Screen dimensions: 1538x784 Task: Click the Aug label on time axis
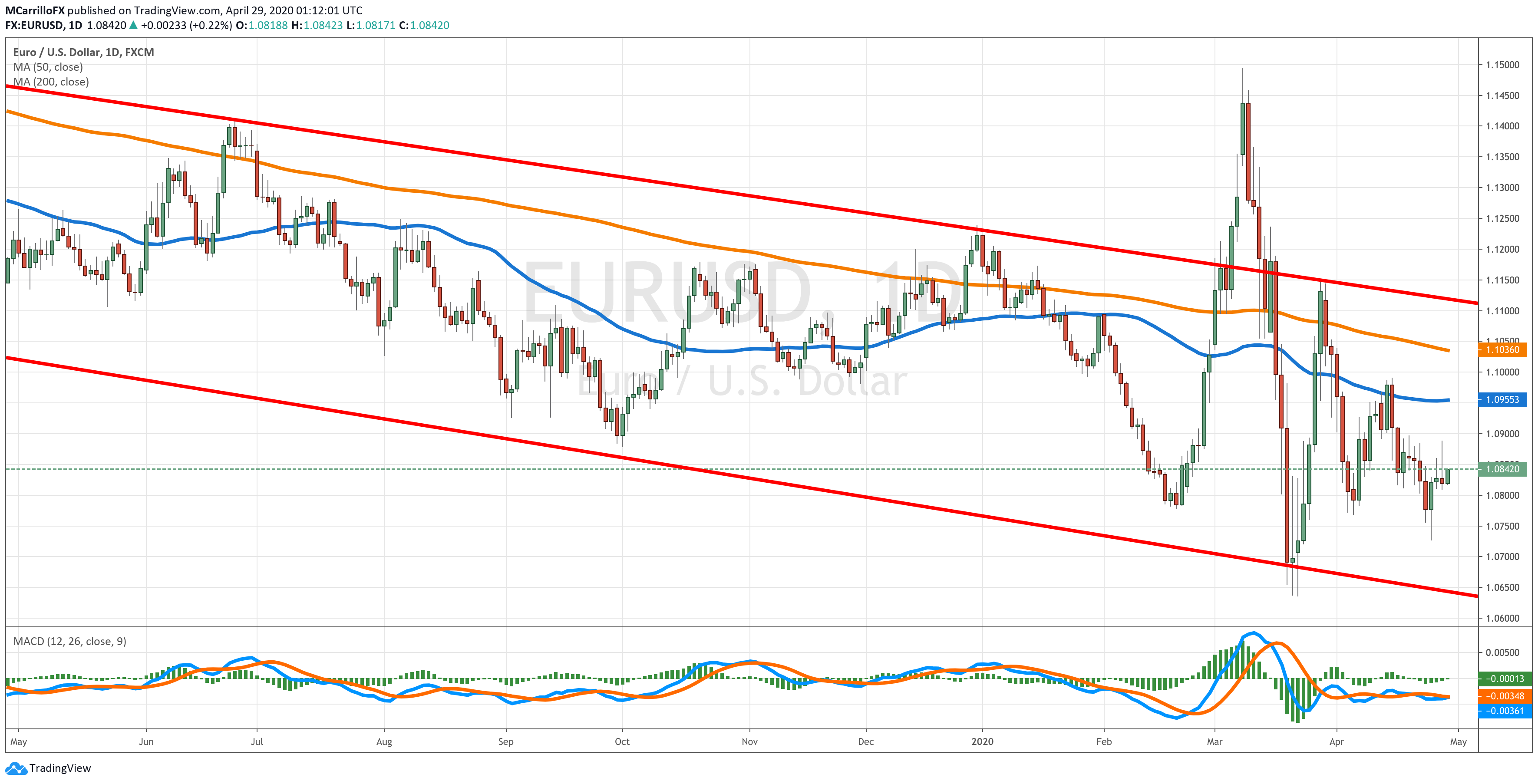(384, 741)
